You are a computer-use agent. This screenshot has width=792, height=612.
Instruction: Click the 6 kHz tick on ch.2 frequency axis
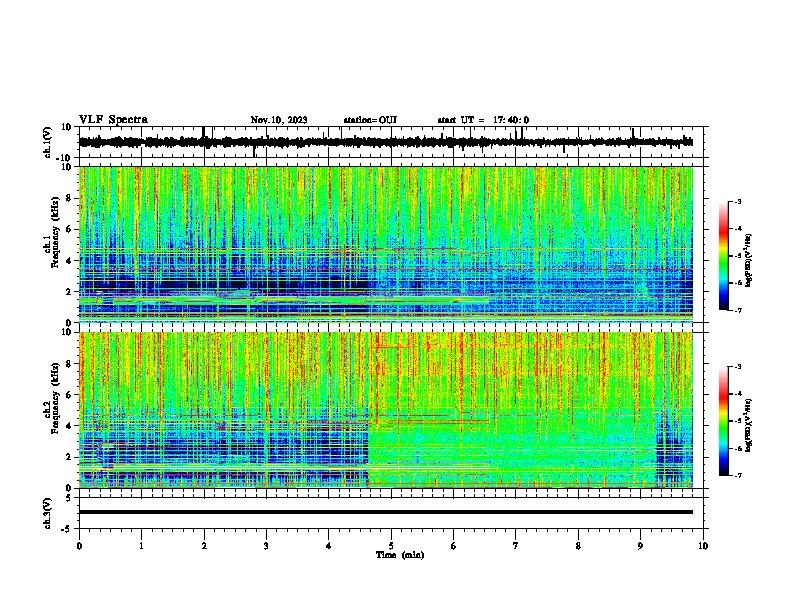coord(69,395)
